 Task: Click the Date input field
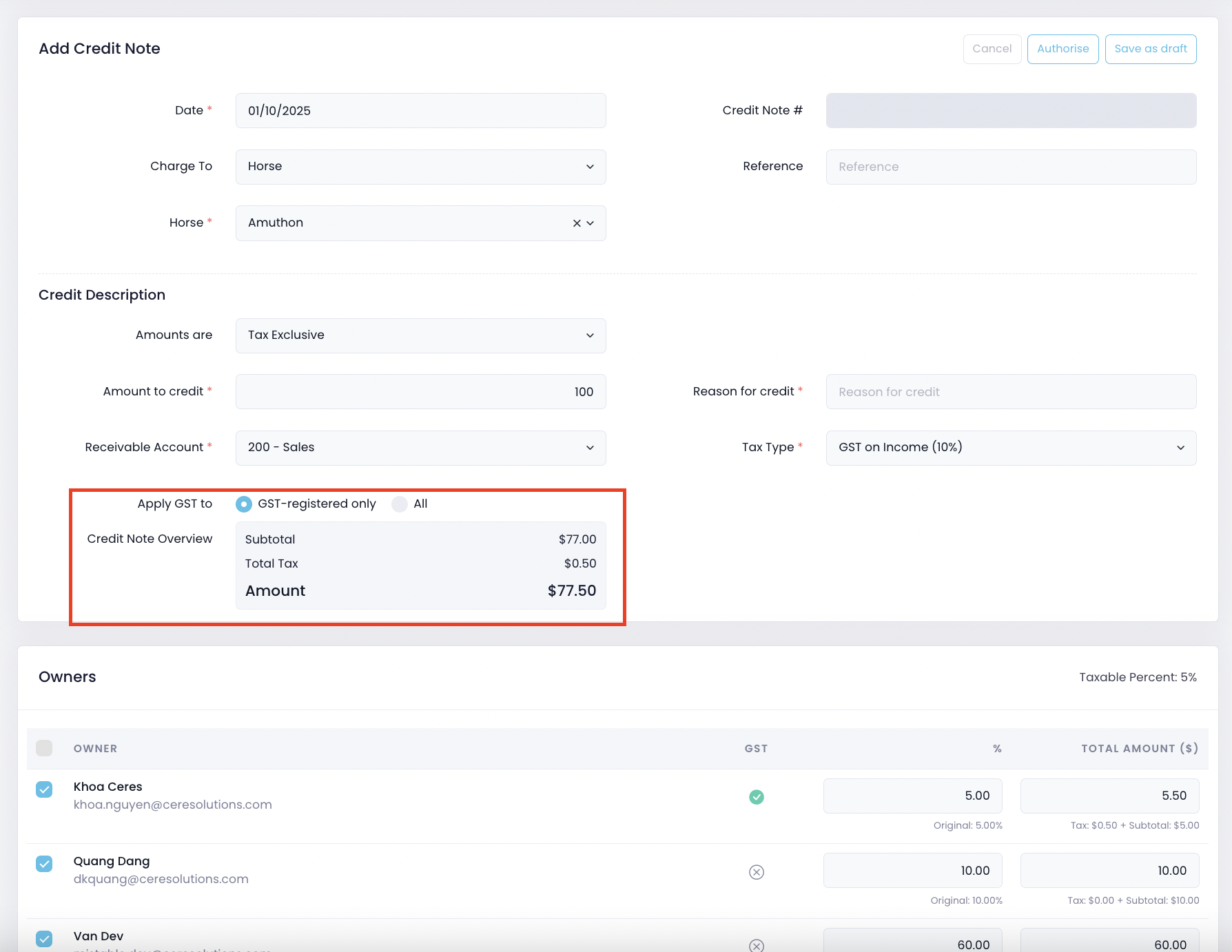(x=420, y=111)
